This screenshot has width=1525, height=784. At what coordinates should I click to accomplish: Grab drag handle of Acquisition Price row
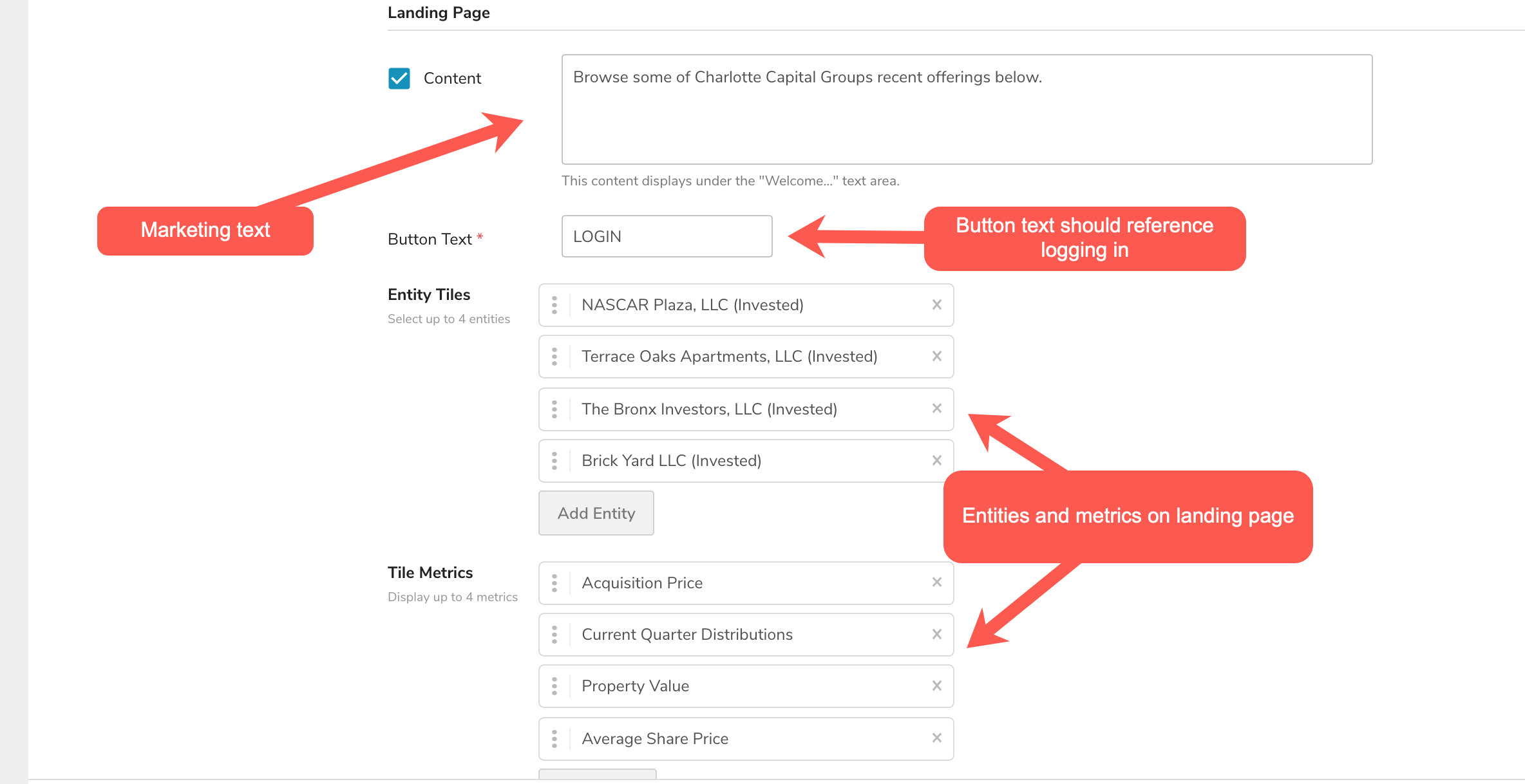(x=554, y=583)
